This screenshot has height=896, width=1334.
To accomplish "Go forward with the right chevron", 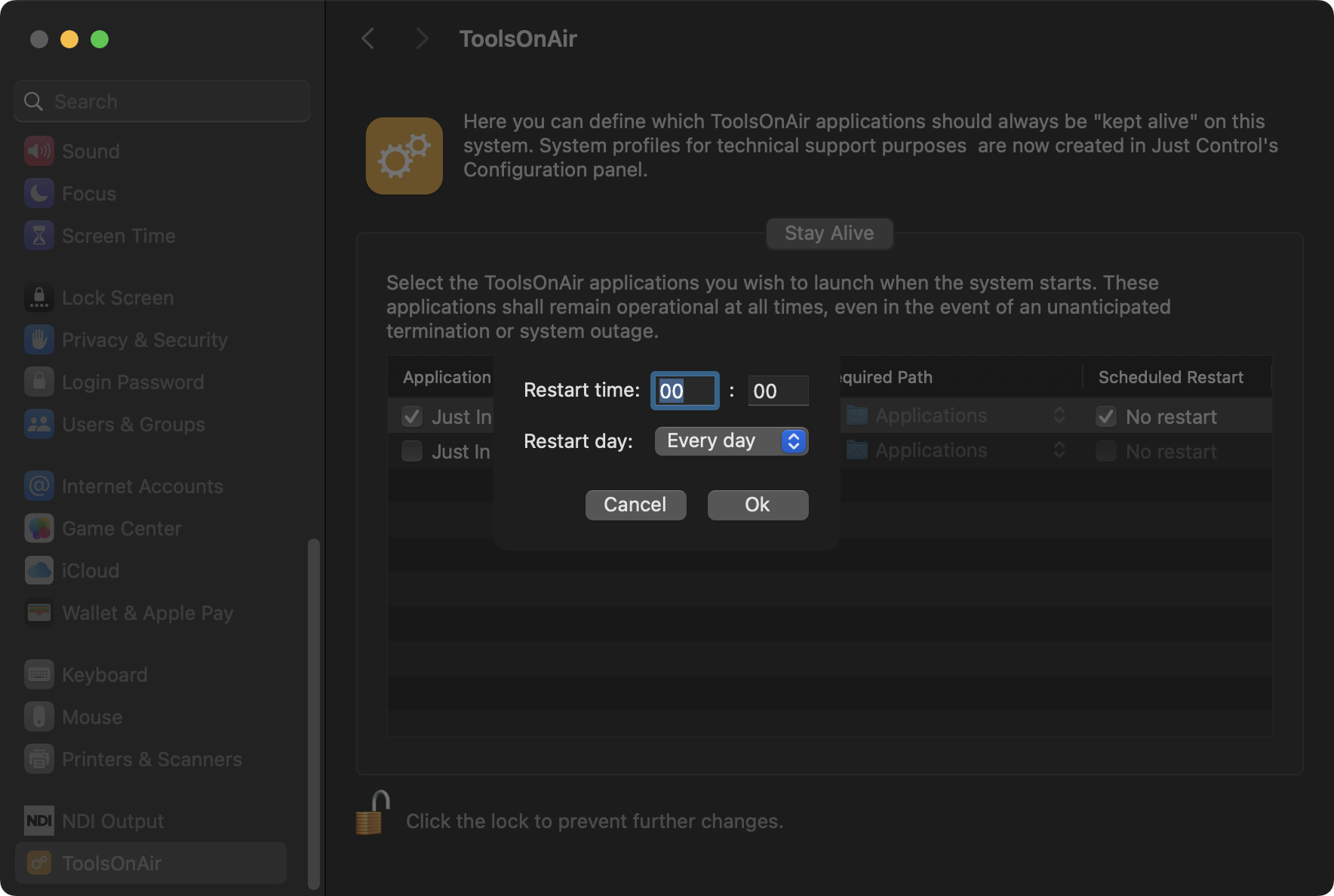I will 422,38.
